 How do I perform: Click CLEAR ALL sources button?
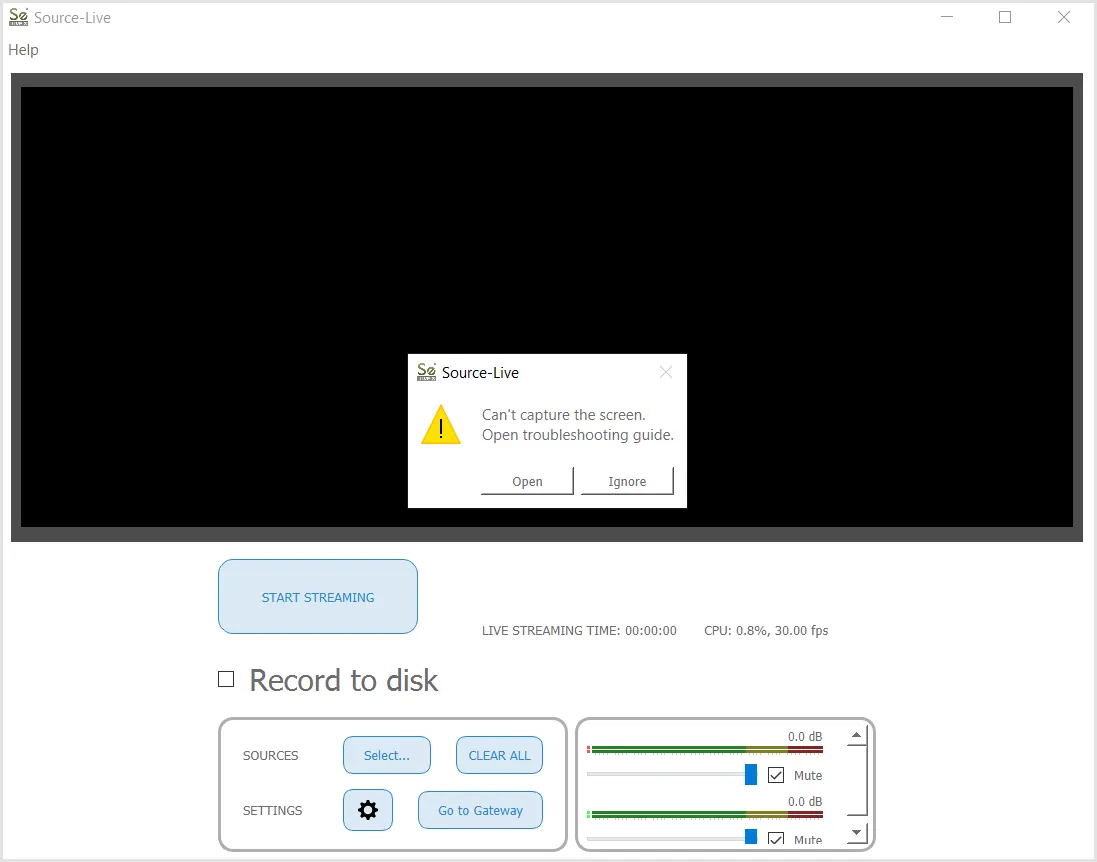click(500, 755)
